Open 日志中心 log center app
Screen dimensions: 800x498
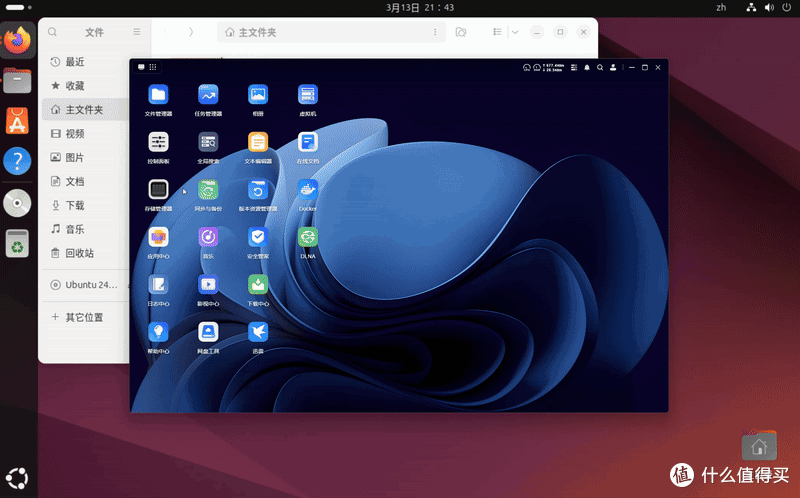[x=158, y=284]
